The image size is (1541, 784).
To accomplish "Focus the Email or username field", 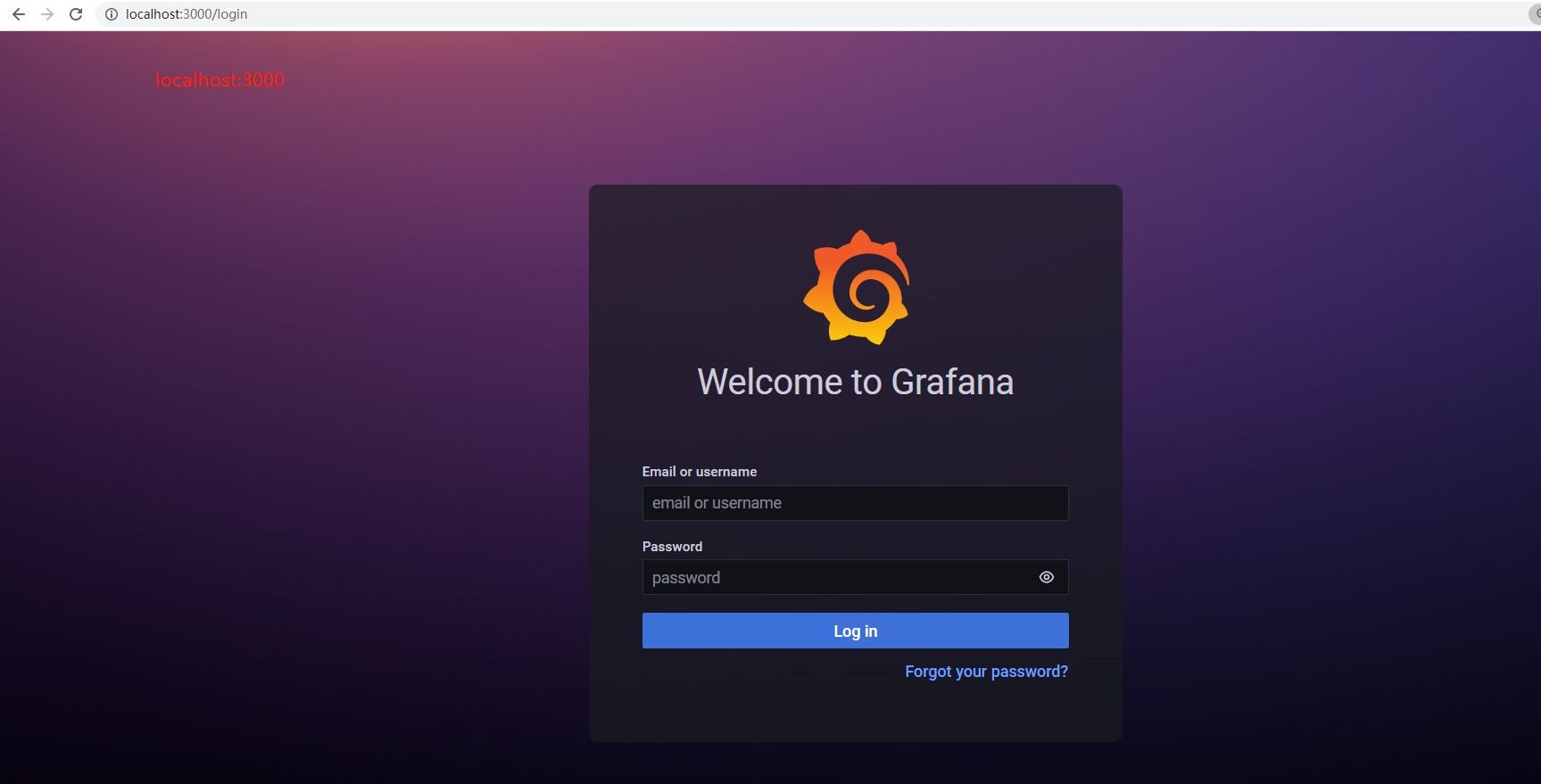I will (x=855, y=503).
